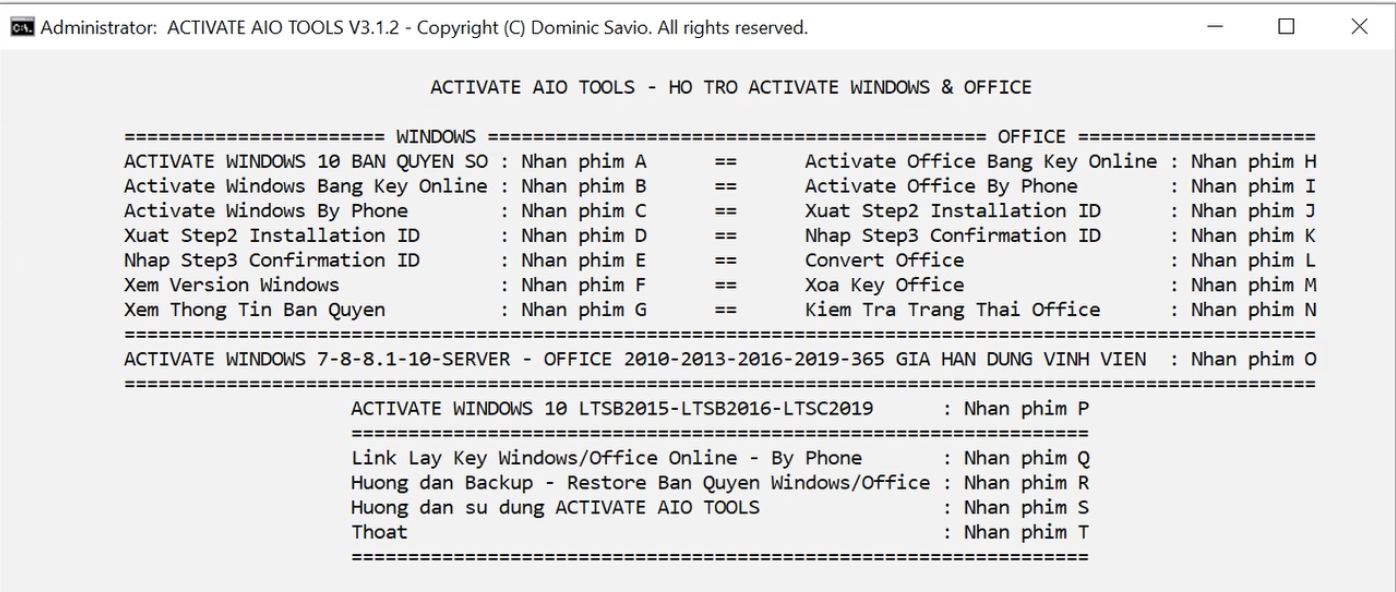This screenshot has width=1396, height=592.
Task: Click 'Nhan phim I' label
Action: [1253, 186]
